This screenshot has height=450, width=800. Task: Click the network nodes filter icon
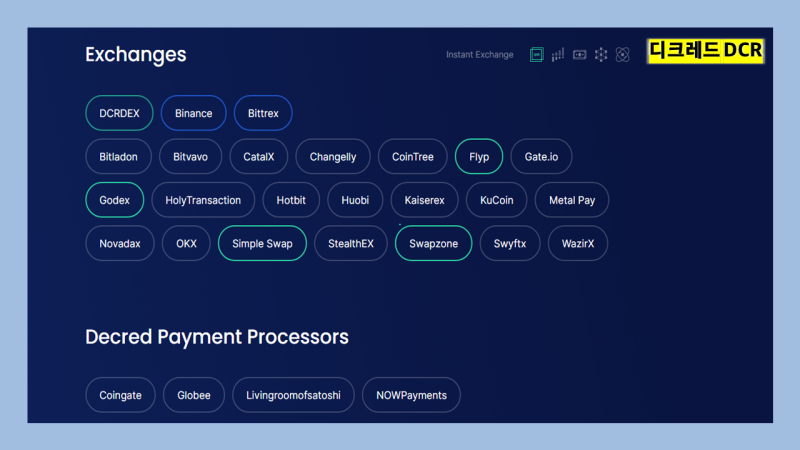(x=601, y=55)
